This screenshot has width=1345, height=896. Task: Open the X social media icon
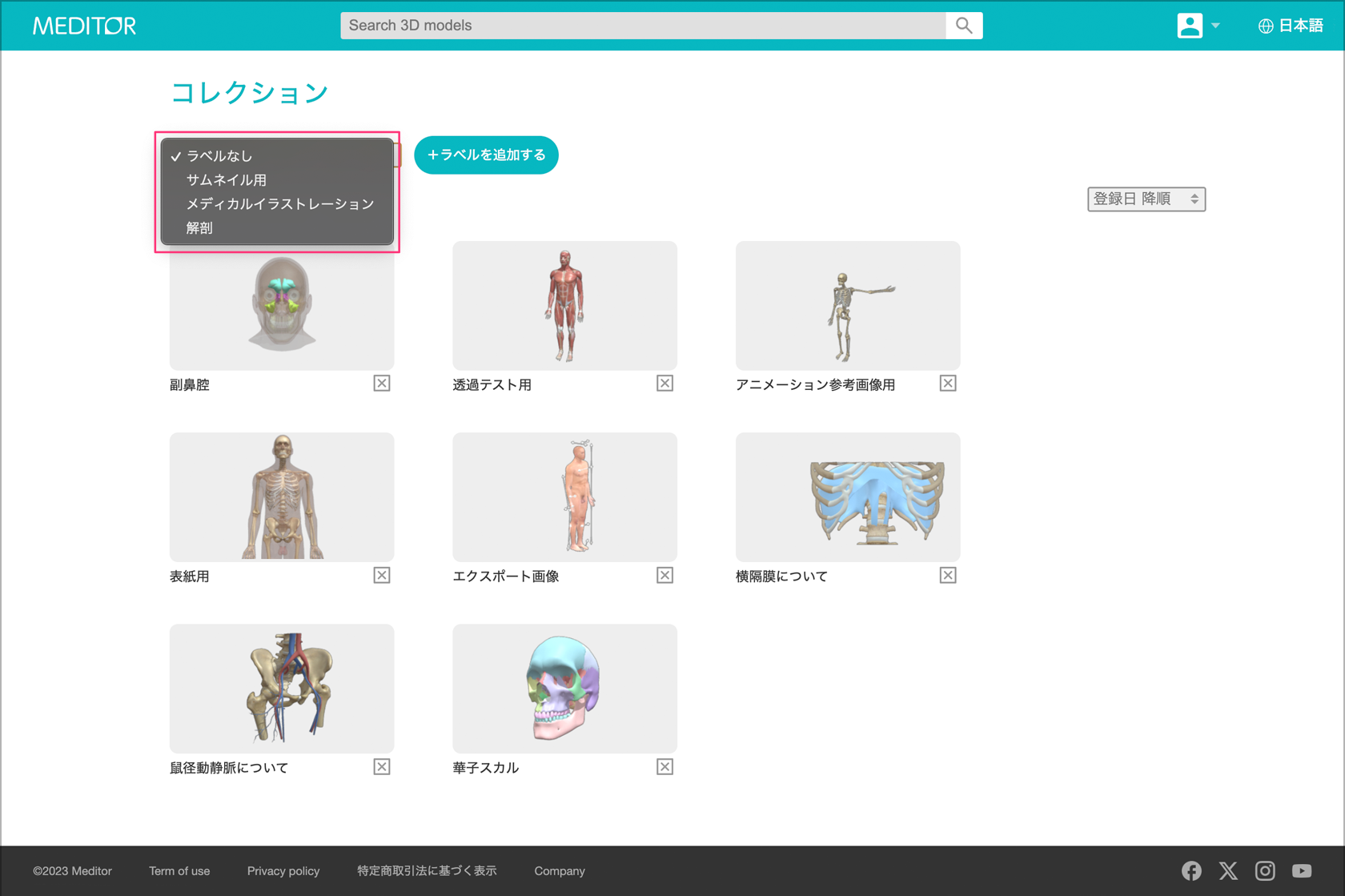pyautogui.click(x=1228, y=870)
